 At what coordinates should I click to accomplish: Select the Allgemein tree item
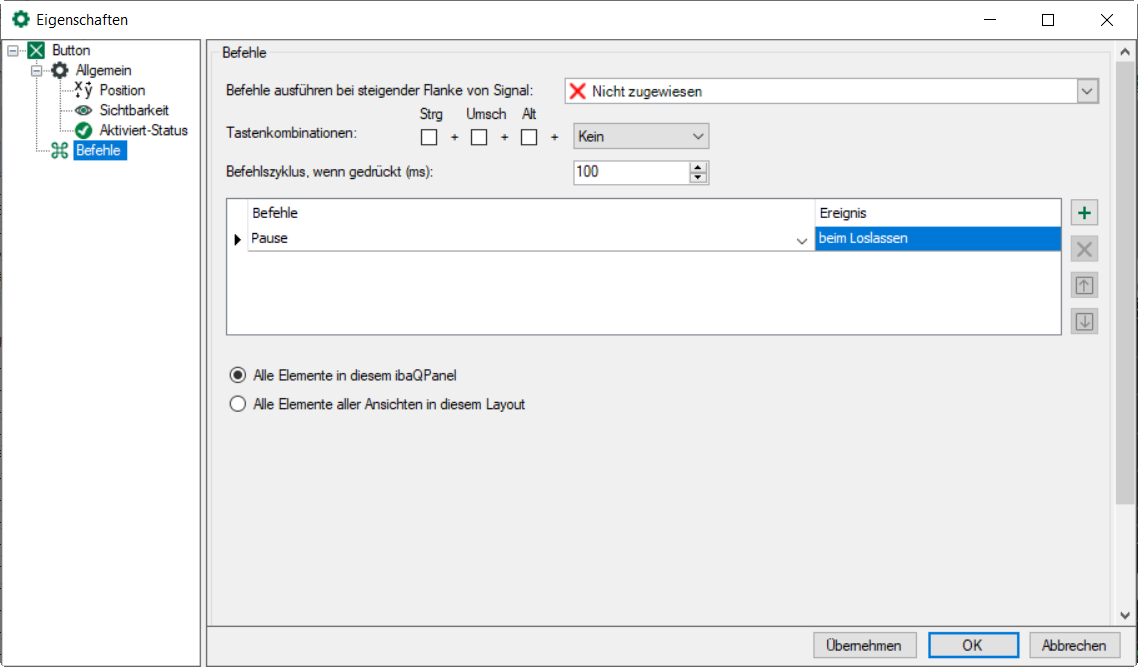[103, 70]
